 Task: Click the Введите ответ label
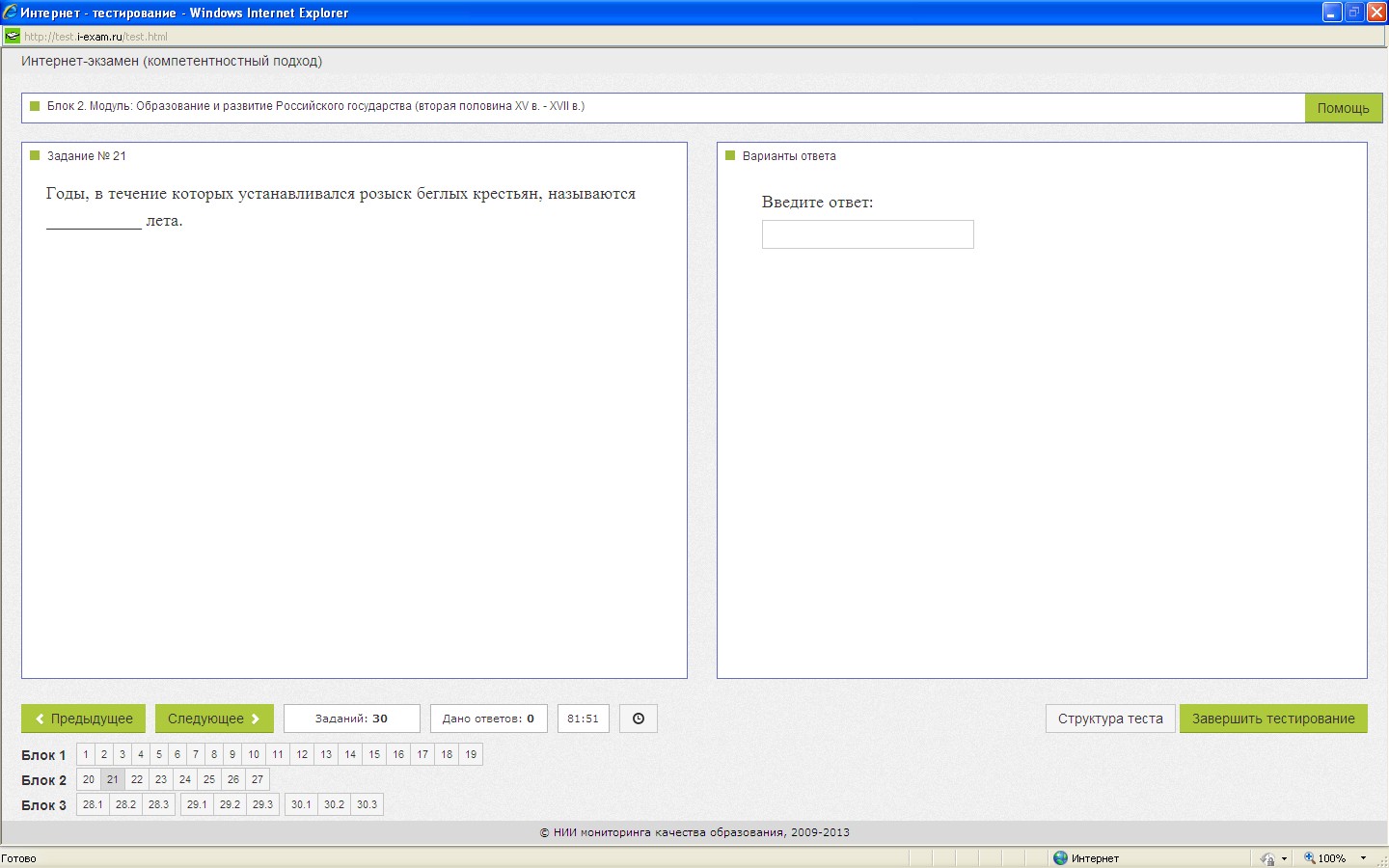(817, 203)
